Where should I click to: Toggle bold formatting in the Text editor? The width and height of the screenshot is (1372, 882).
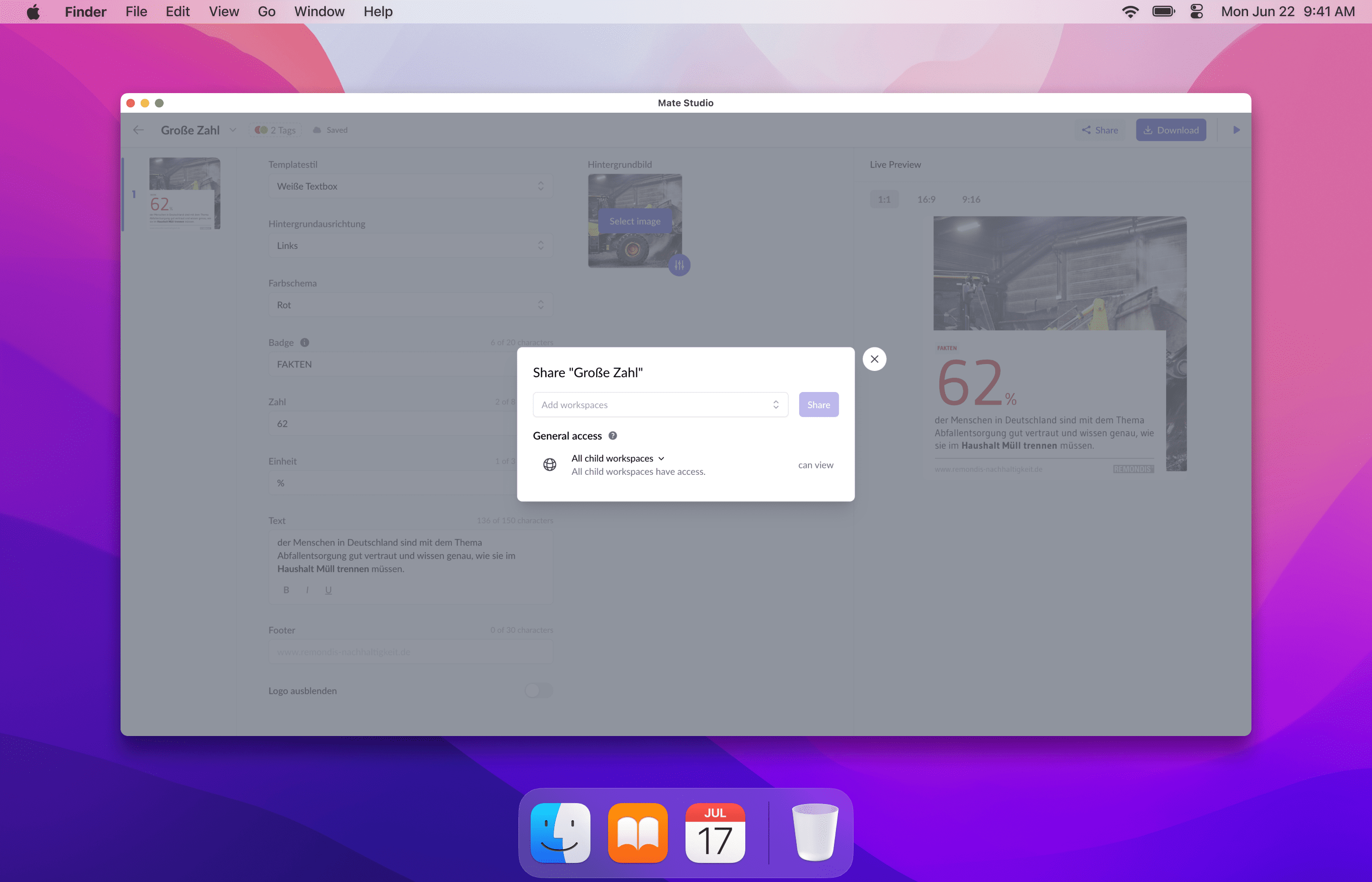(286, 590)
